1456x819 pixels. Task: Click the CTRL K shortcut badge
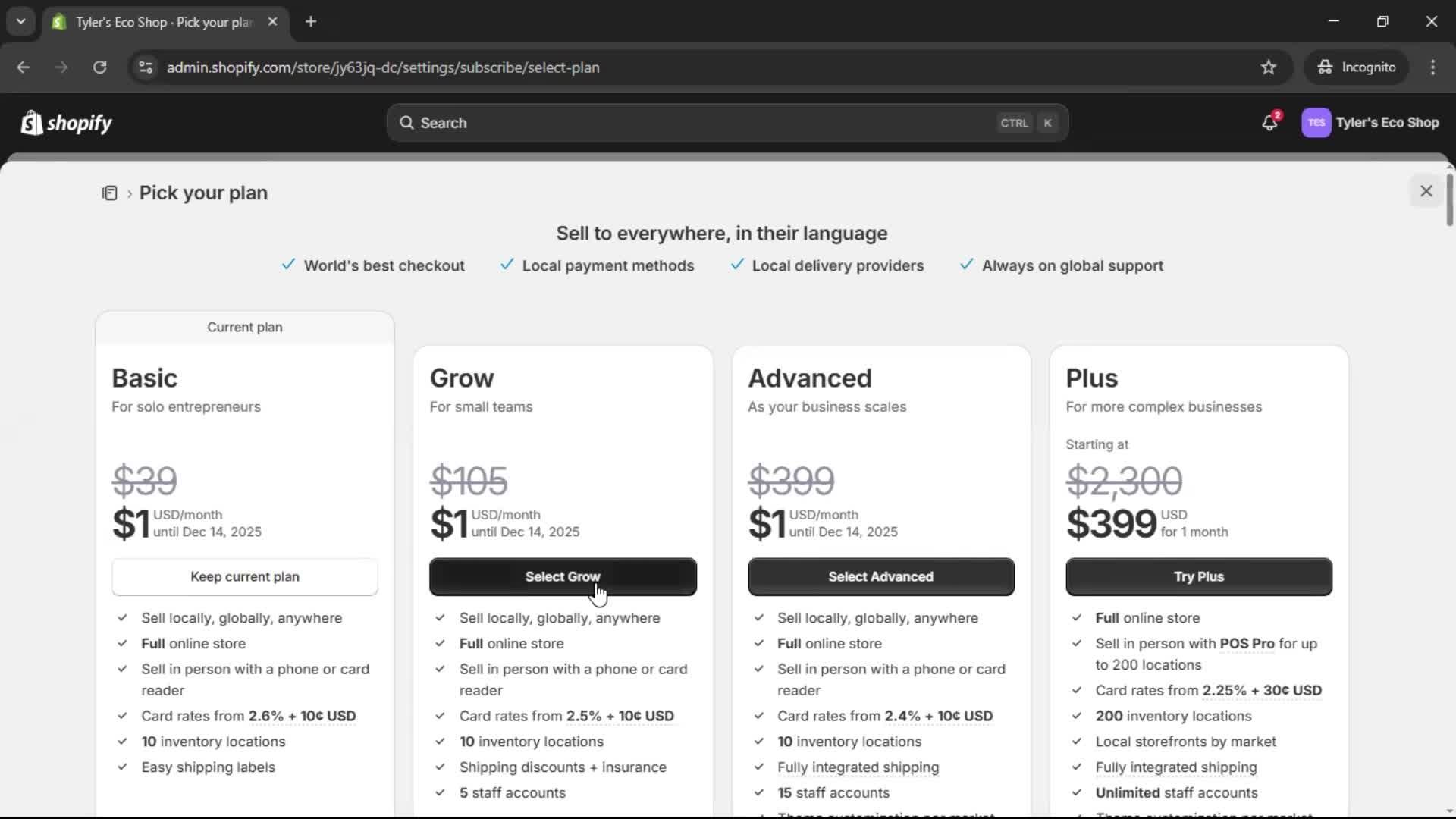coord(1026,123)
